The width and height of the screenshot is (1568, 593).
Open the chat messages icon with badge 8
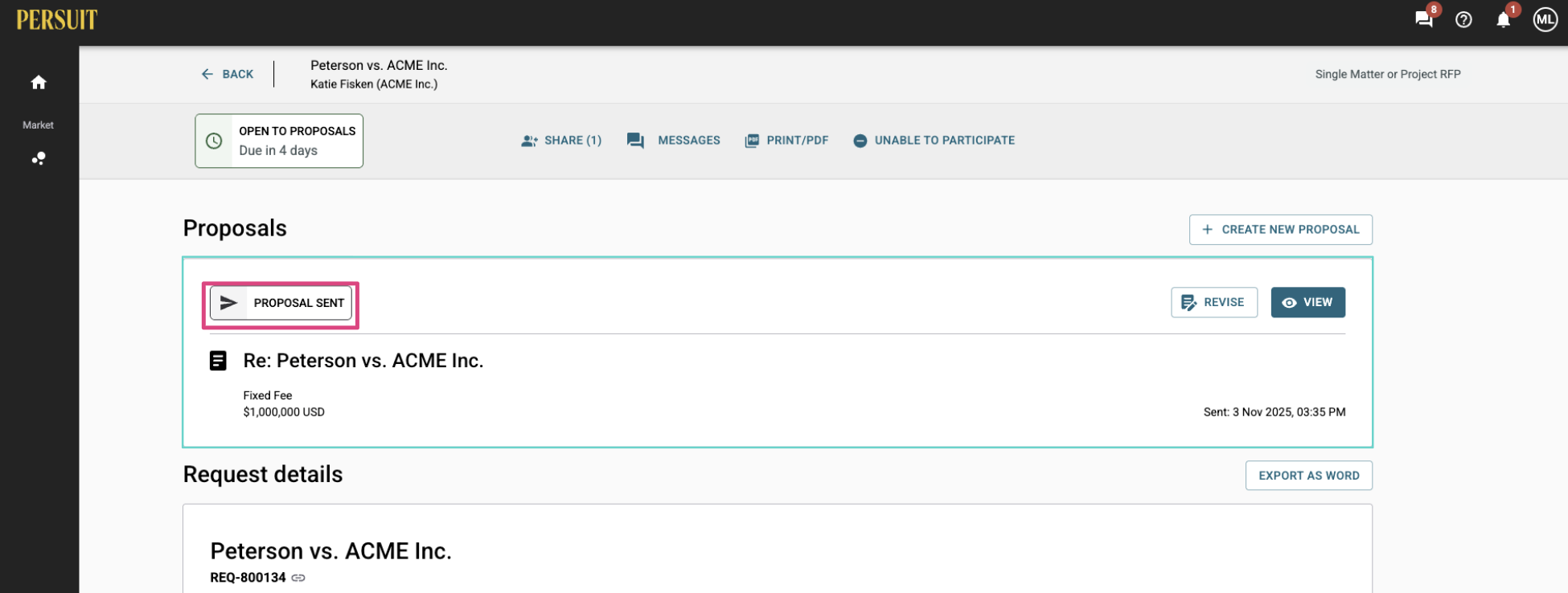point(1424,19)
